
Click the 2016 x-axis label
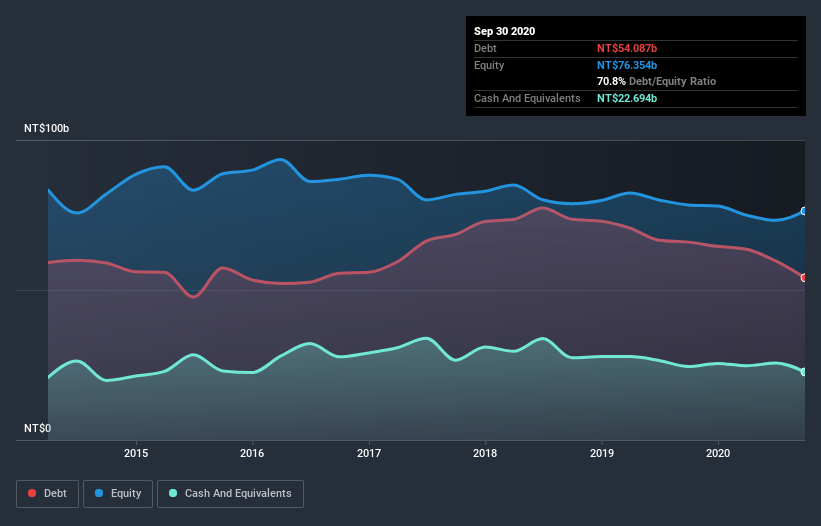click(252, 453)
